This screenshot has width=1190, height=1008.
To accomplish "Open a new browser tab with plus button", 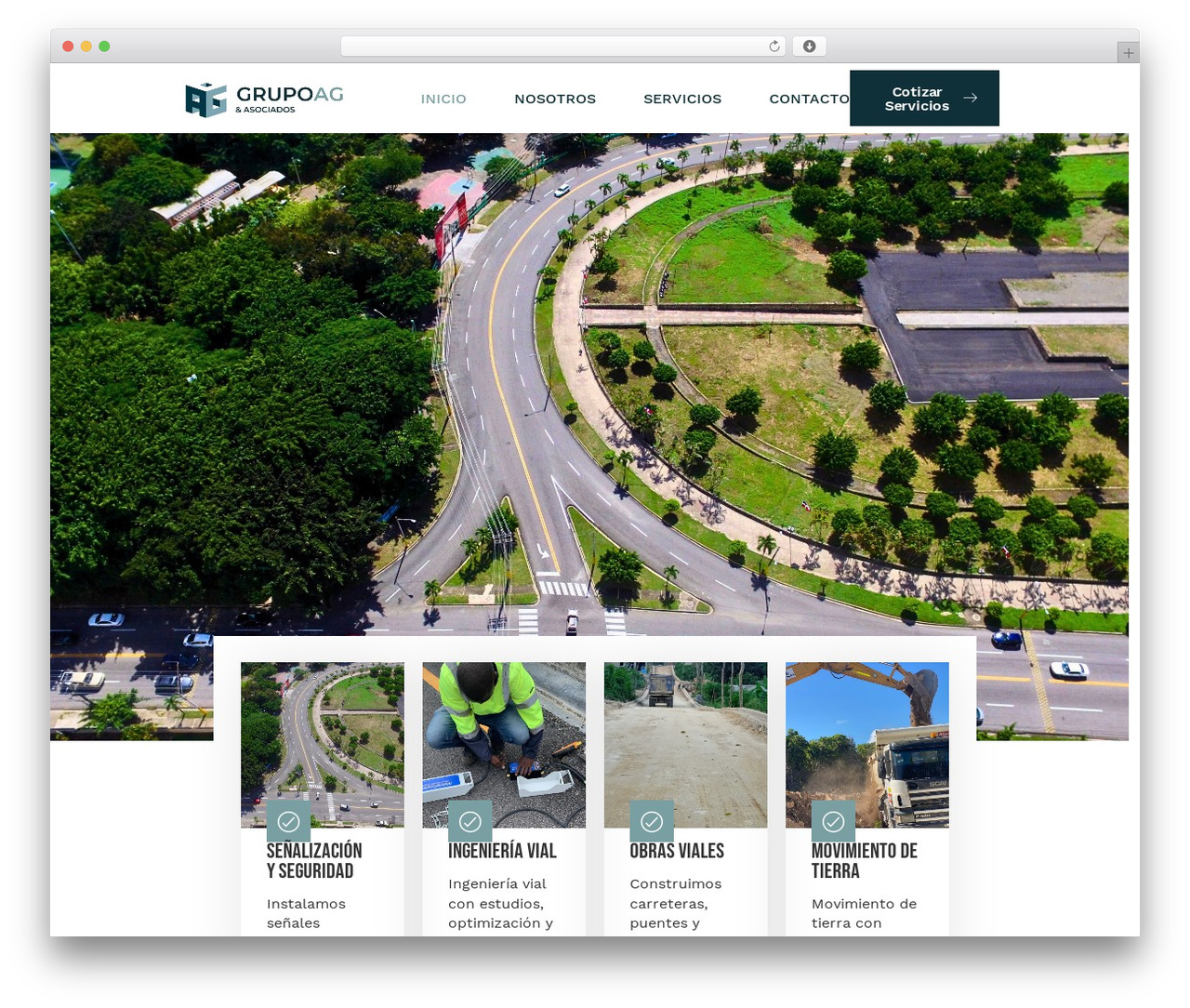I will [x=1128, y=53].
